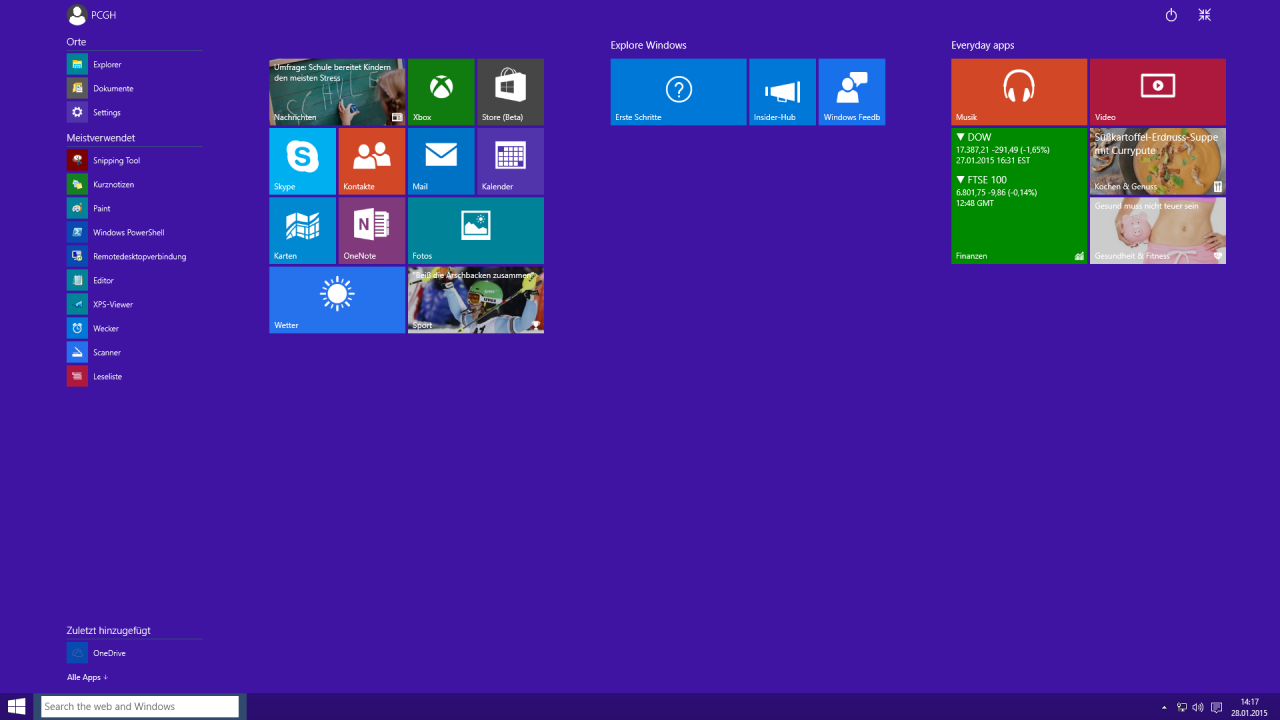The height and width of the screenshot is (720, 1280).
Task: Open the Video tile
Action: point(1157,91)
